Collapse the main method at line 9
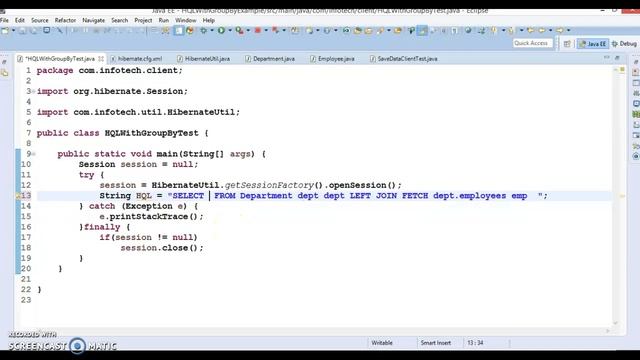The height and width of the screenshot is (360, 640). tap(34, 154)
